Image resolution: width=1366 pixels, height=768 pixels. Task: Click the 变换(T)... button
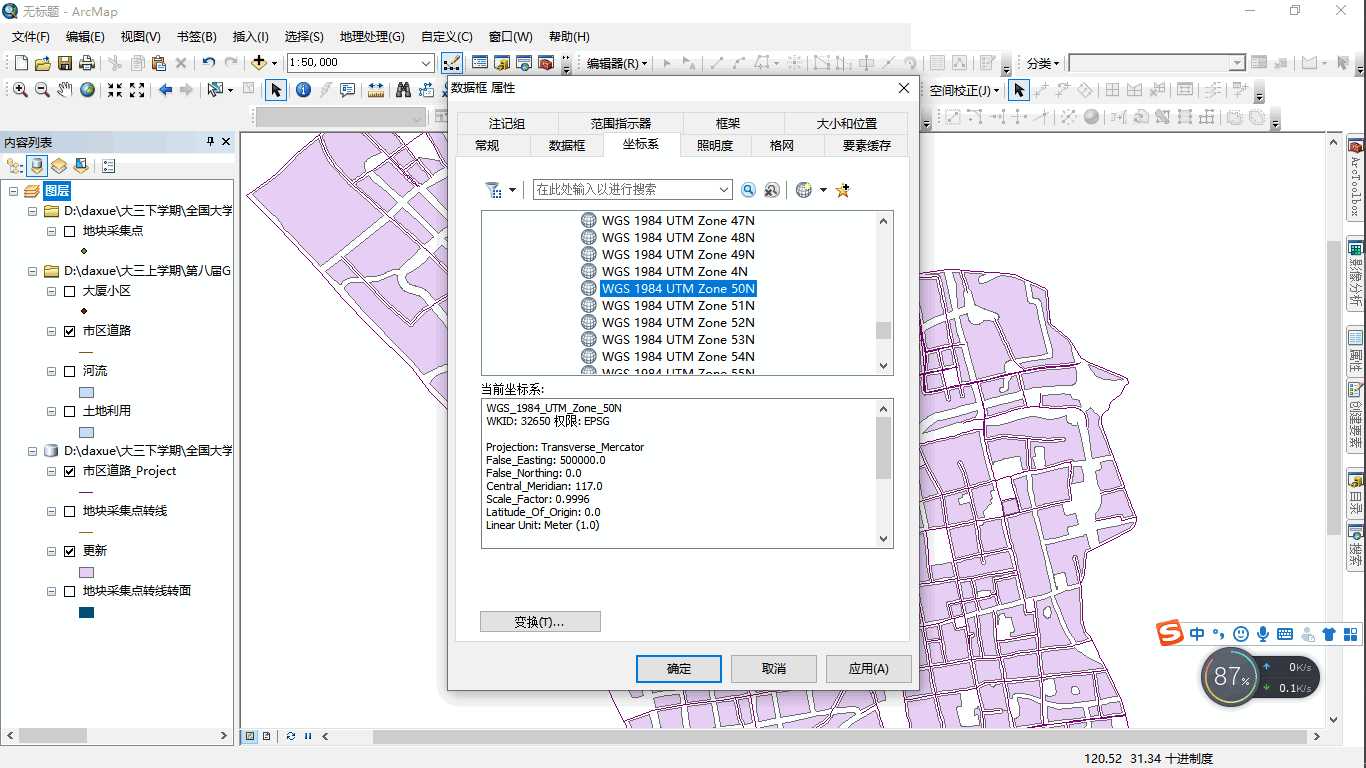(x=540, y=622)
